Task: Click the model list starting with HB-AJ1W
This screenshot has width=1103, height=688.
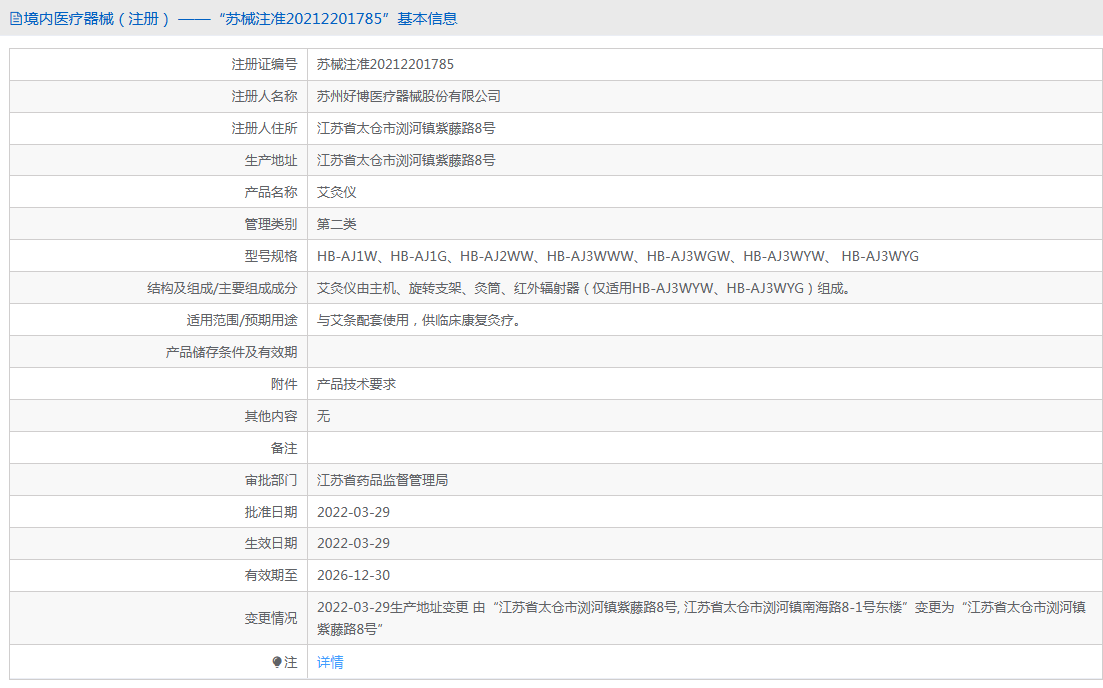Action: [x=618, y=256]
